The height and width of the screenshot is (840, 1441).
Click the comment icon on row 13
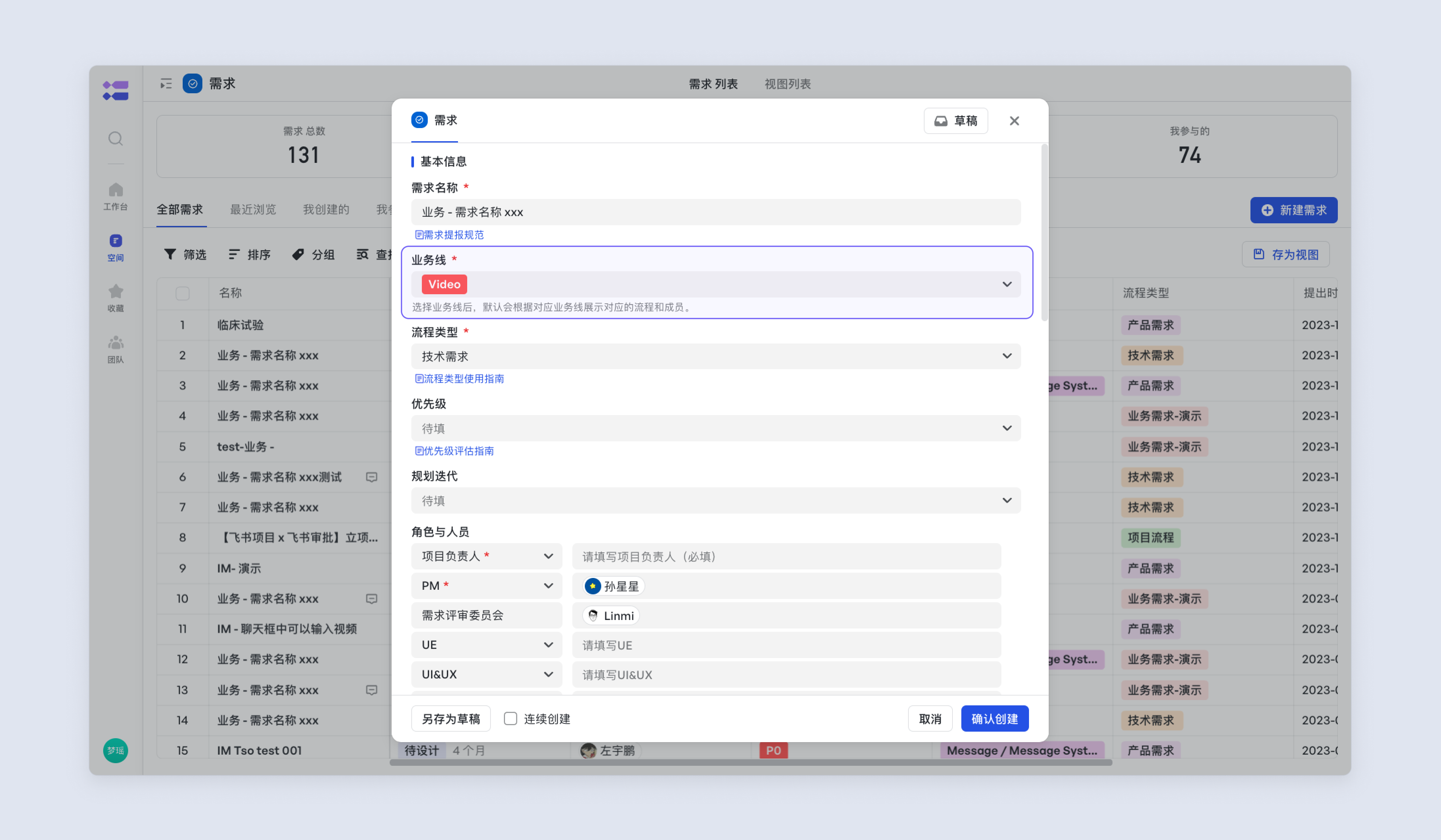(372, 690)
